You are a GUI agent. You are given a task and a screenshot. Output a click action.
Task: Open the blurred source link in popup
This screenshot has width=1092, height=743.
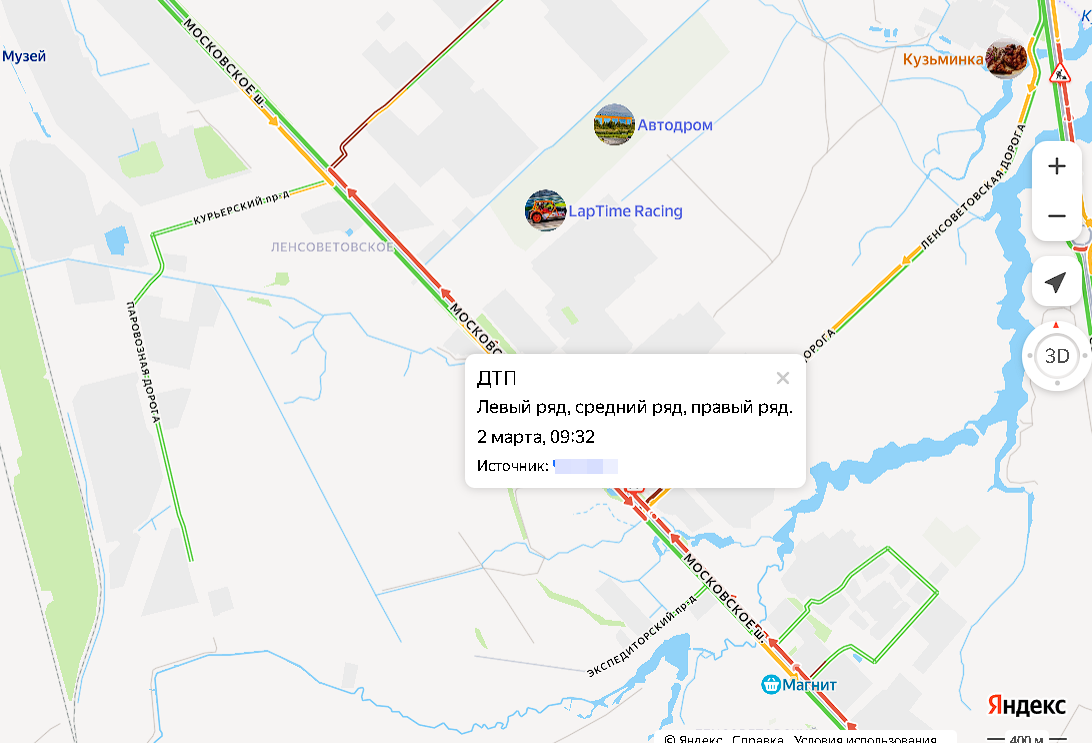585,466
